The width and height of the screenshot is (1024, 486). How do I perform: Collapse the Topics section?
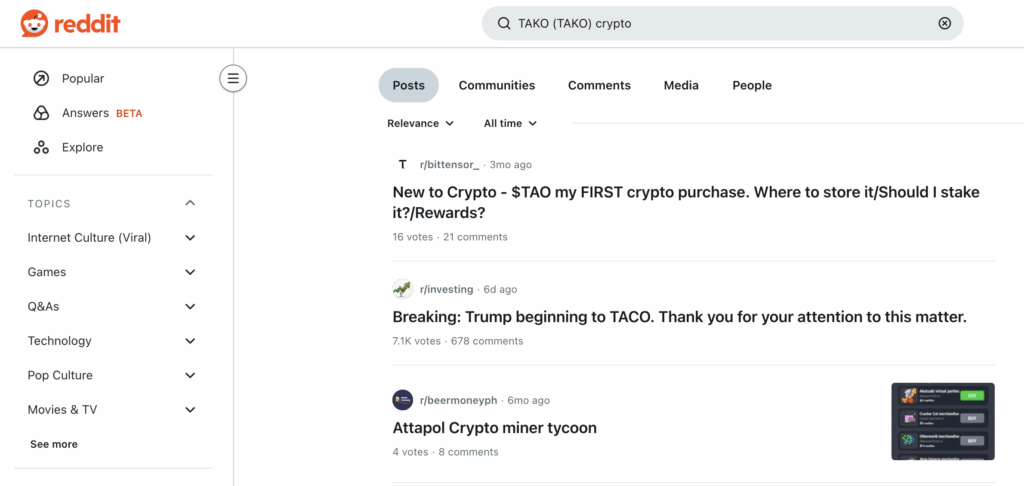pos(190,204)
